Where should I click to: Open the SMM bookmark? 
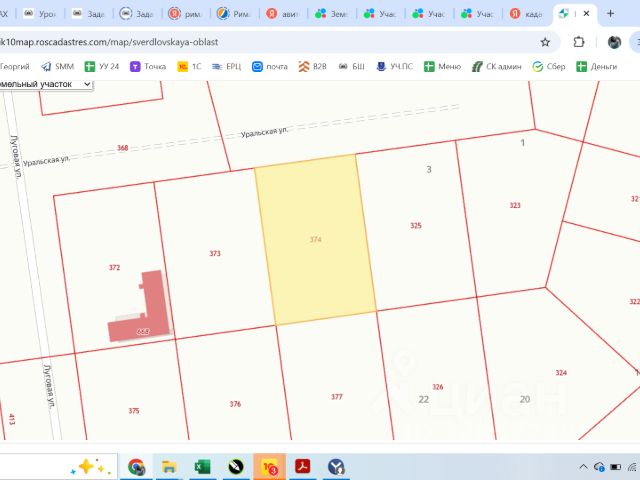pyautogui.click(x=58, y=67)
